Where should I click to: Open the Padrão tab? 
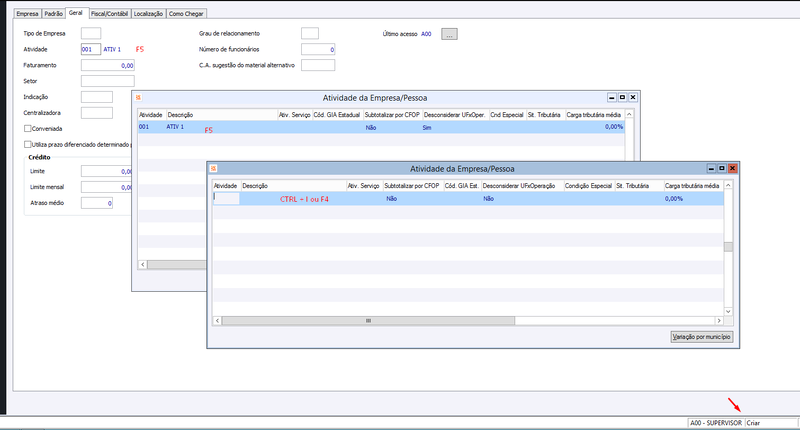54,14
